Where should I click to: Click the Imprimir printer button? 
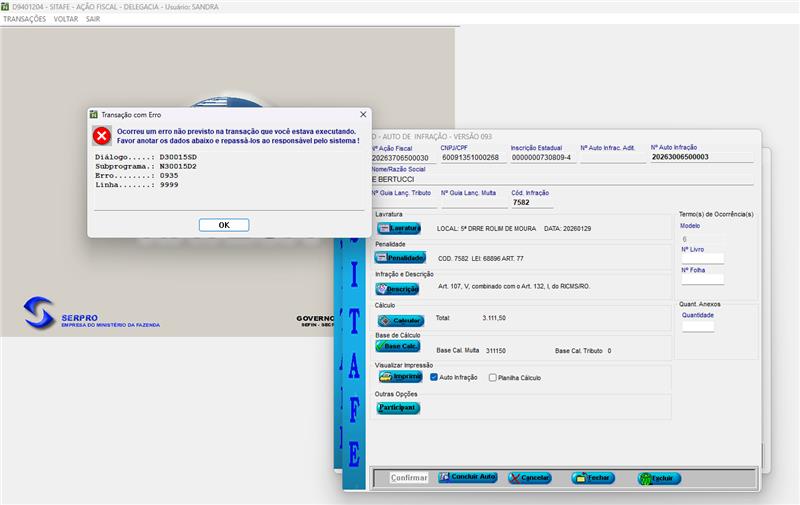[x=400, y=377]
